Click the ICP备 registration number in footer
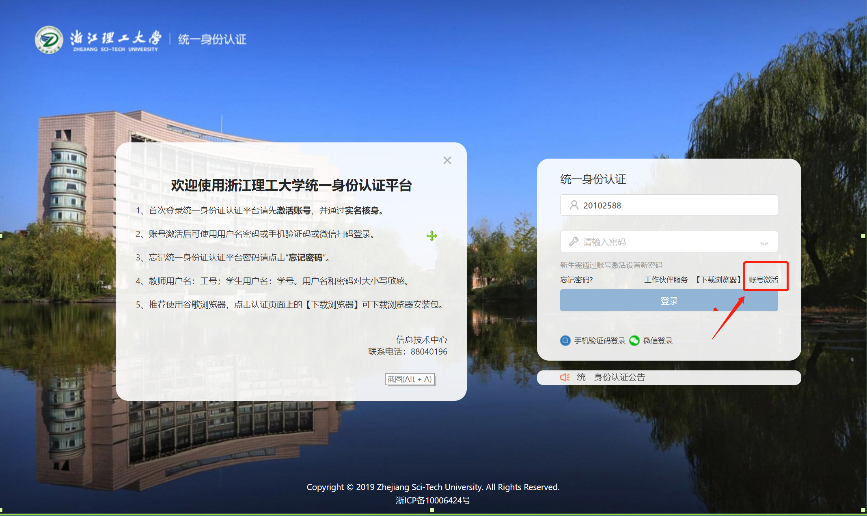 tap(432, 499)
